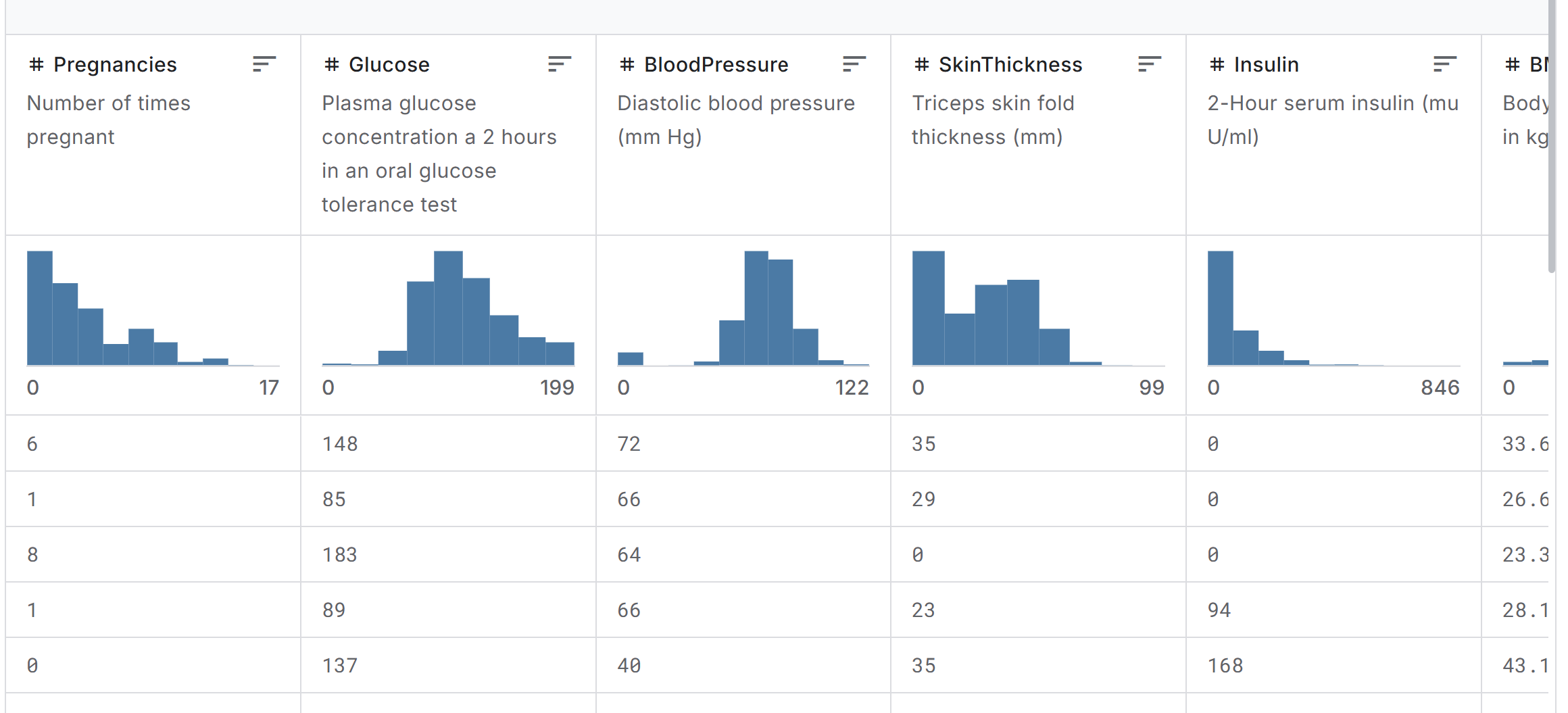
Task: Select the Pregnancies column header title
Action: [x=115, y=65]
